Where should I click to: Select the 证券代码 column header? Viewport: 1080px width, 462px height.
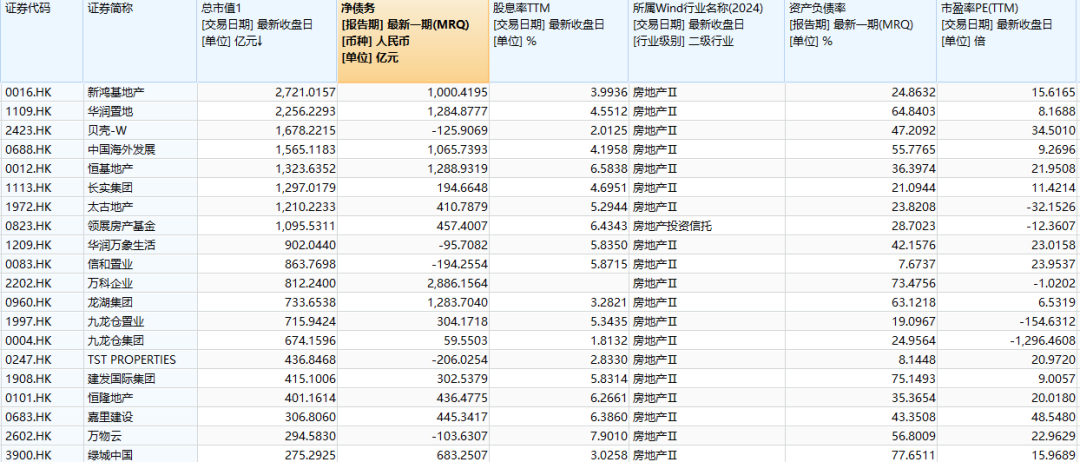(x=41, y=41)
